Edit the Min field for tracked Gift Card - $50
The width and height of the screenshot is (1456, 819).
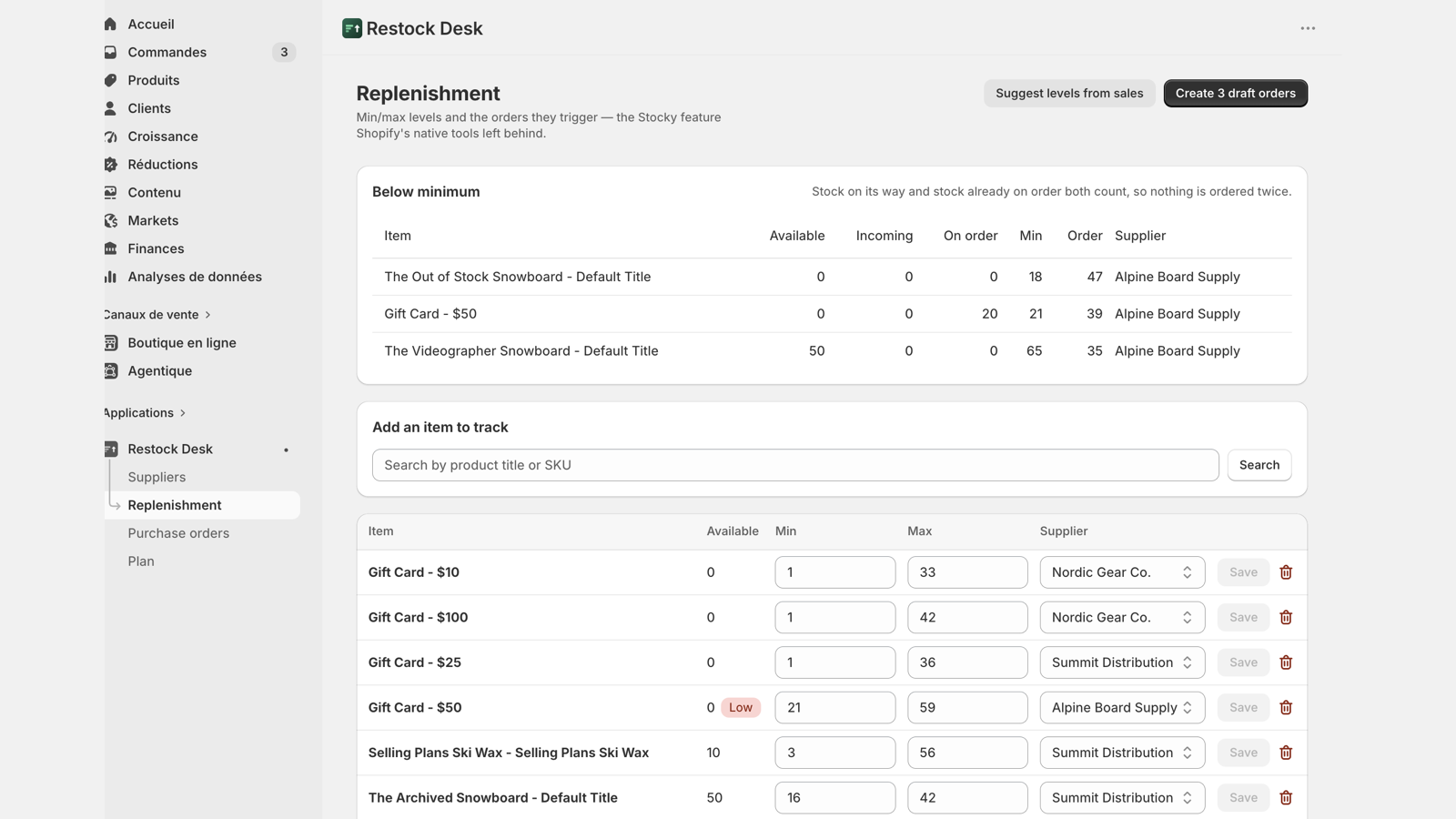coord(835,708)
